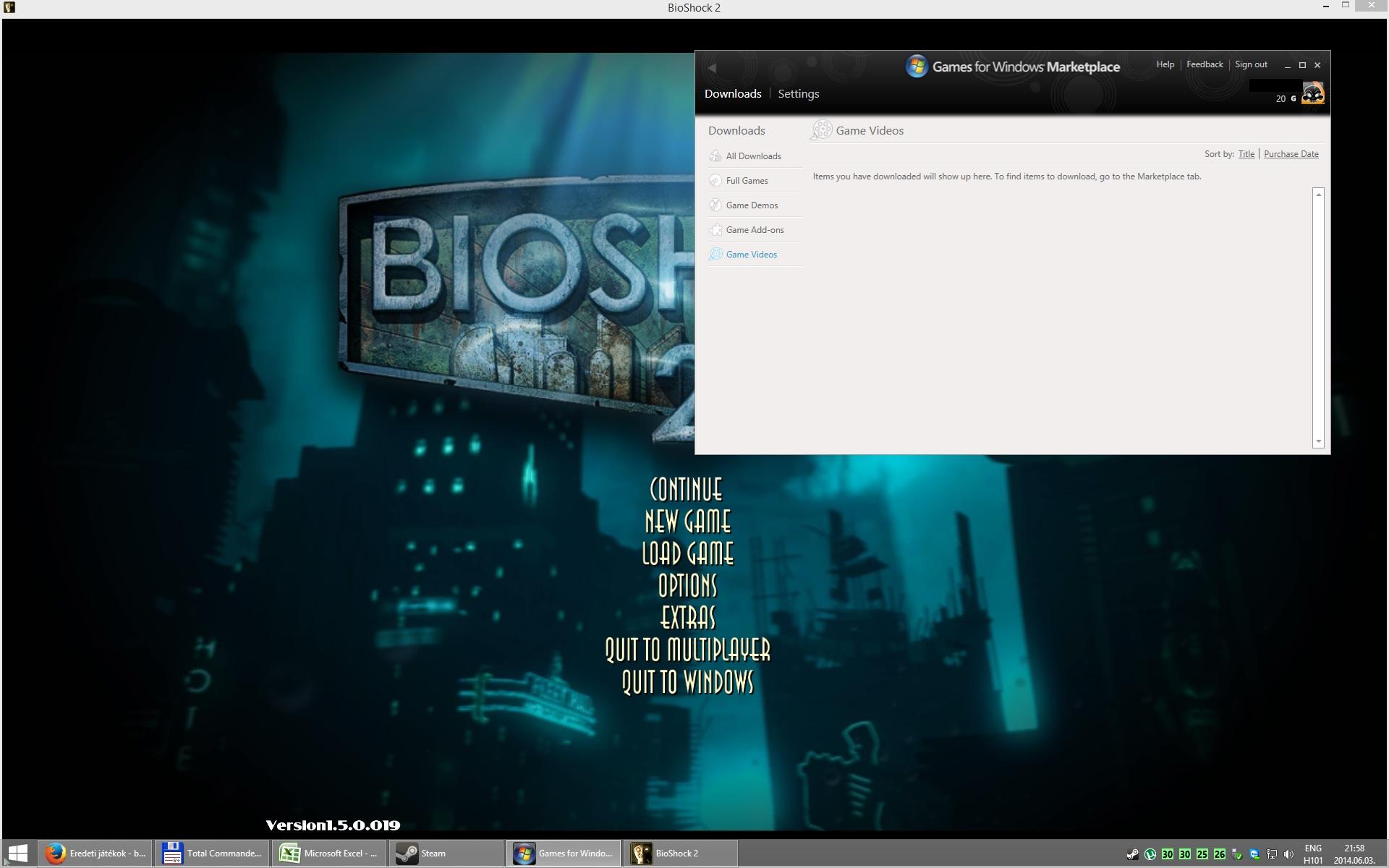The height and width of the screenshot is (868, 1389).
Task: Switch to the Settings tab
Action: click(799, 94)
